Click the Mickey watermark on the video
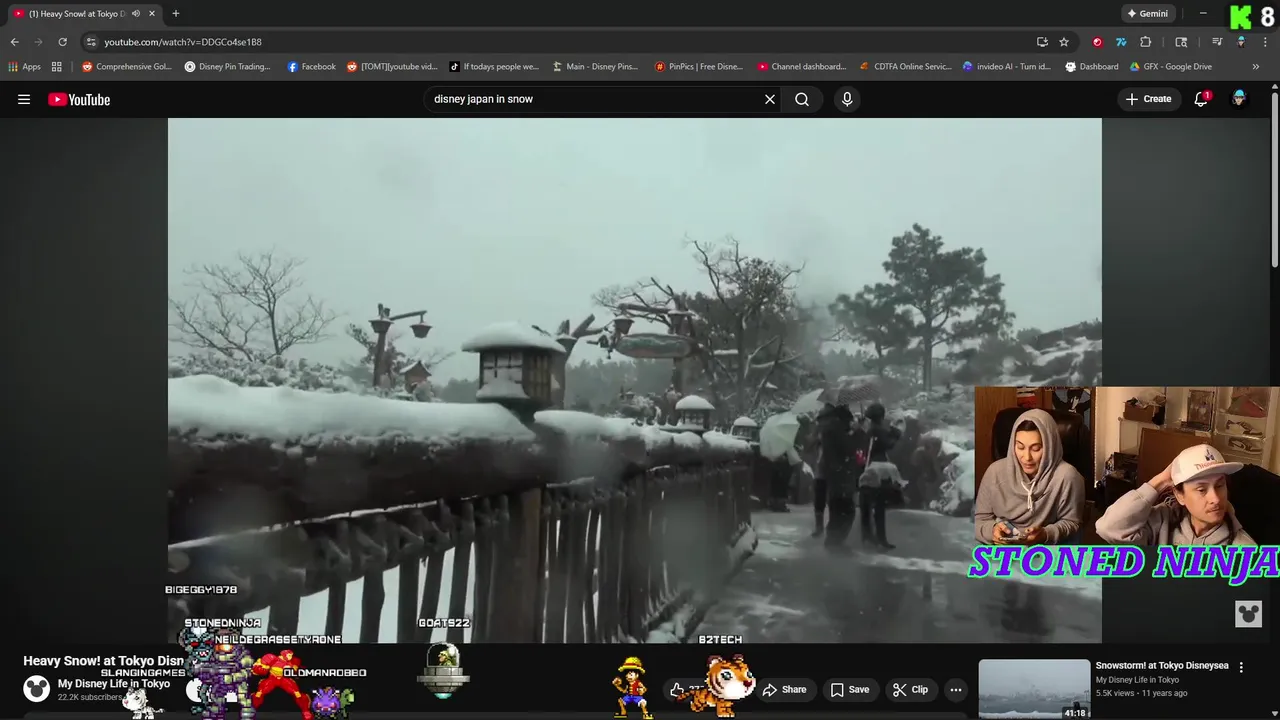1280x720 pixels. (x=1248, y=613)
